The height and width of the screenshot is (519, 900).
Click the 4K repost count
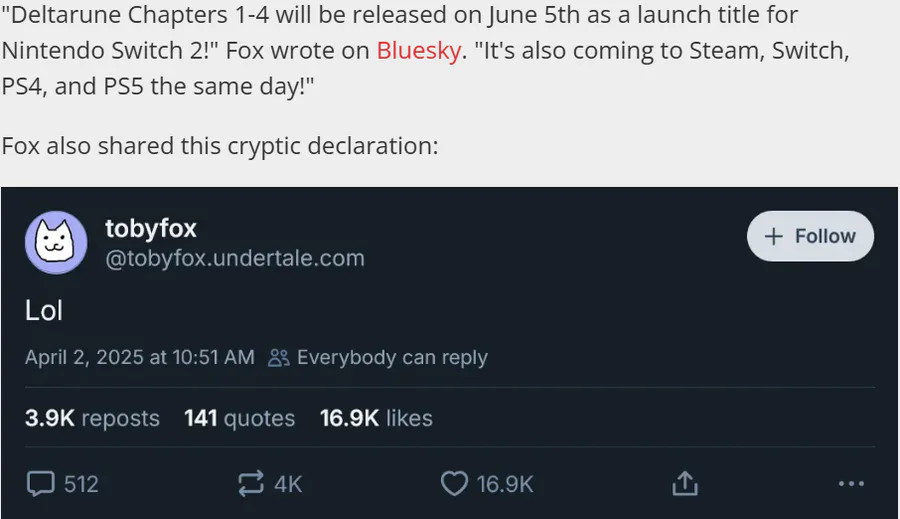(x=288, y=484)
